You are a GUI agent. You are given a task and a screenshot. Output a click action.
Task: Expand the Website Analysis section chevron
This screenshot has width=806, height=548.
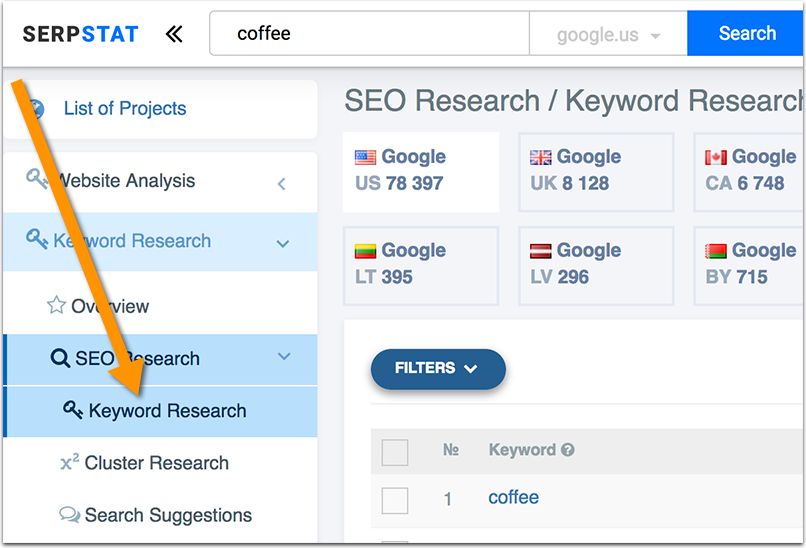coord(282,183)
